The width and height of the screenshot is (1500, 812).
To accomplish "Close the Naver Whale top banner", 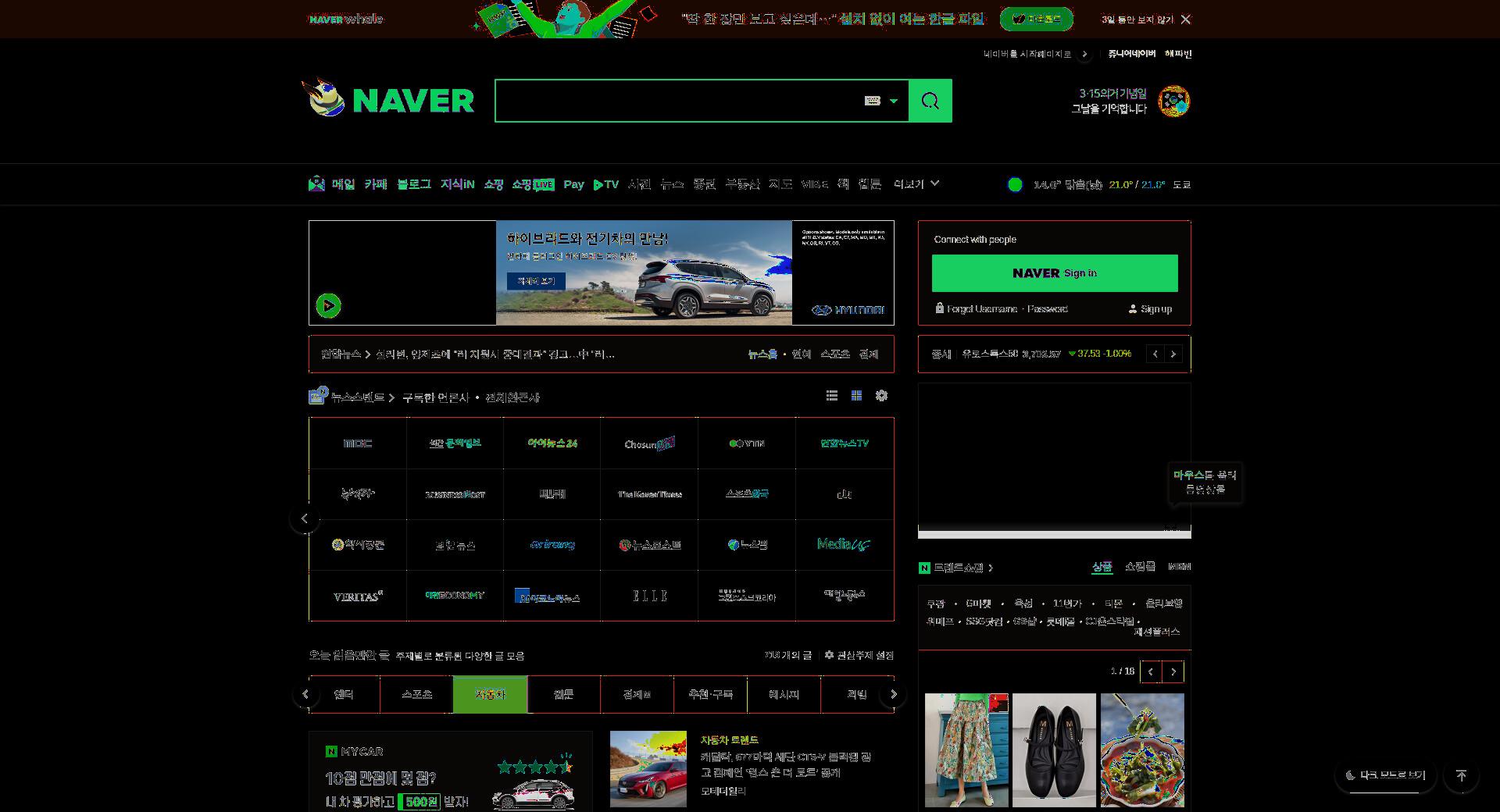I will 1186,20.
